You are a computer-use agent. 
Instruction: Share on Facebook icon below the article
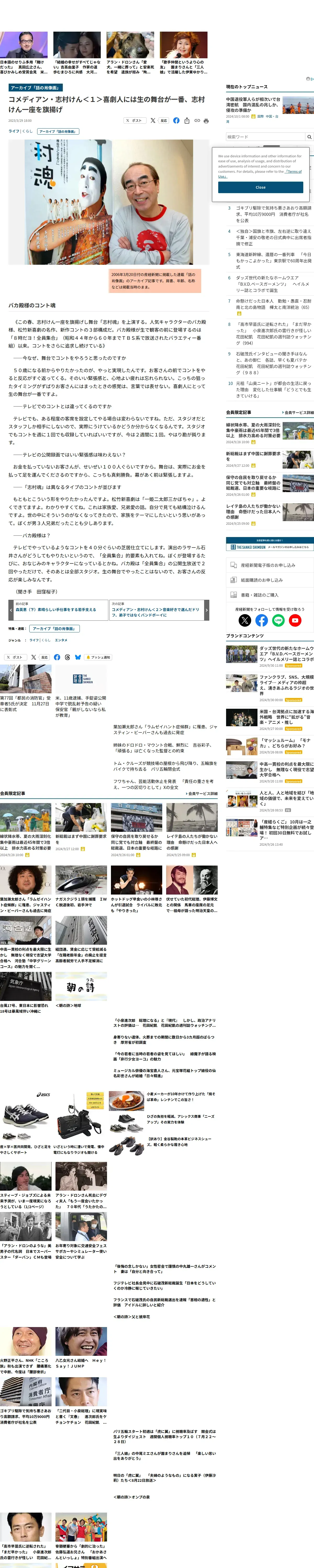[57, 658]
